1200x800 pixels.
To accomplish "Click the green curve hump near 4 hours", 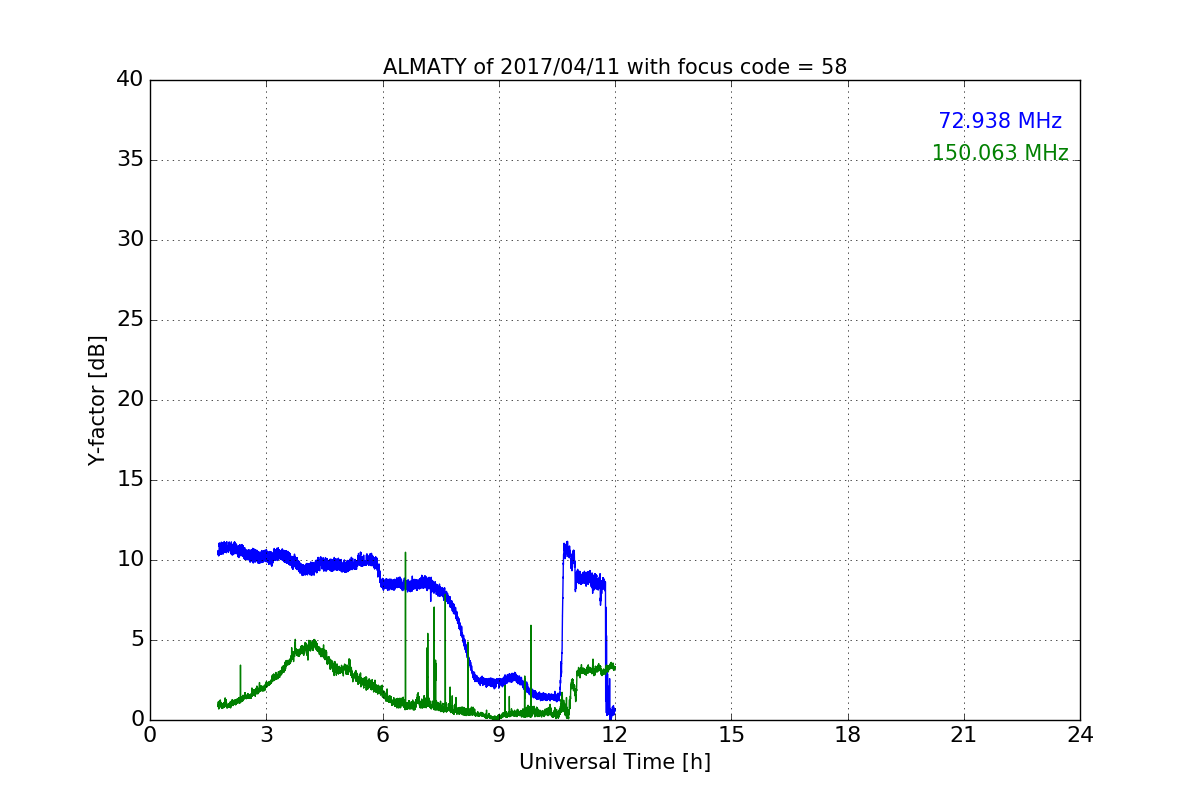I will click(312, 647).
